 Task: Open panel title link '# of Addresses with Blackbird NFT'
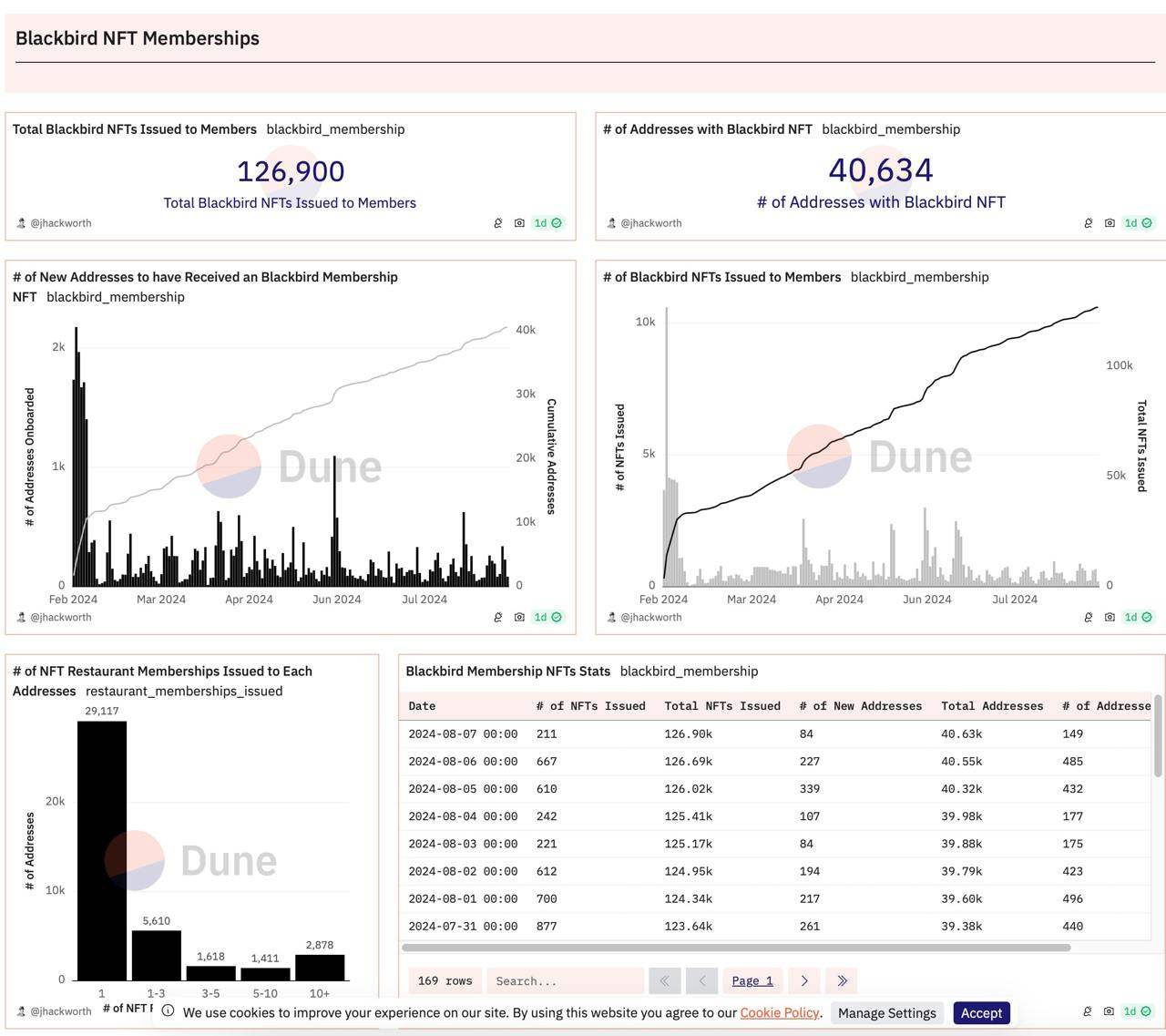[708, 129]
